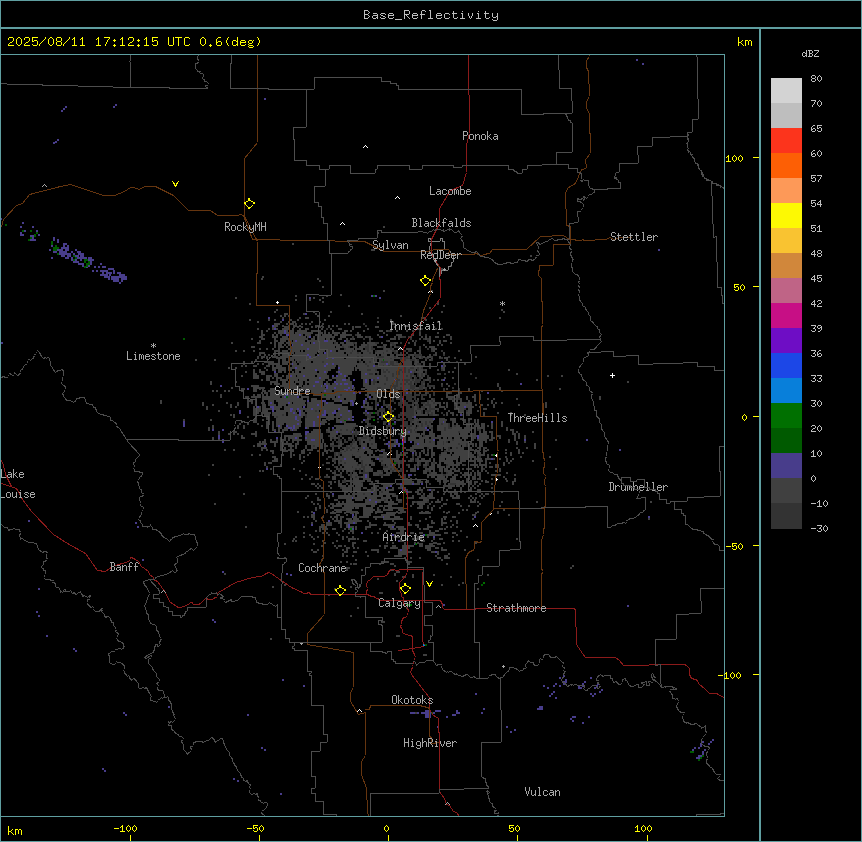Select the Okotoks label
This screenshot has width=862, height=842.
point(412,700)
